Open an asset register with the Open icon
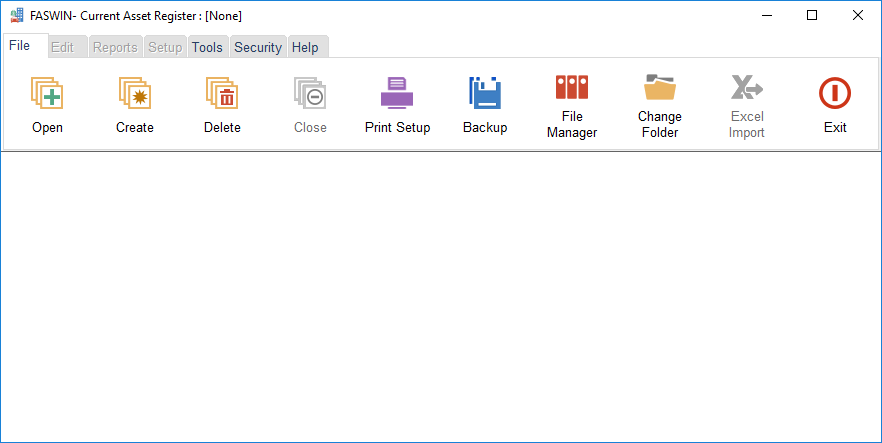This screenshot has height=443, width=882. click(x=47, y=93)
